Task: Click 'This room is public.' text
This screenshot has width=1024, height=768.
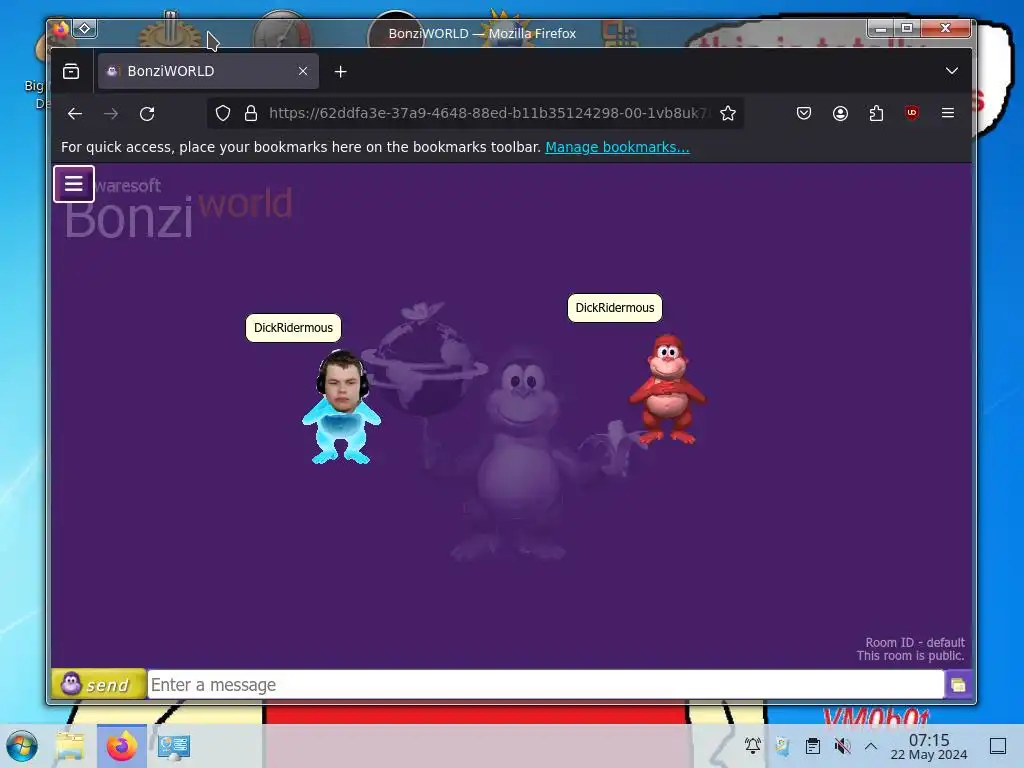Action: [x=910, y=656]
